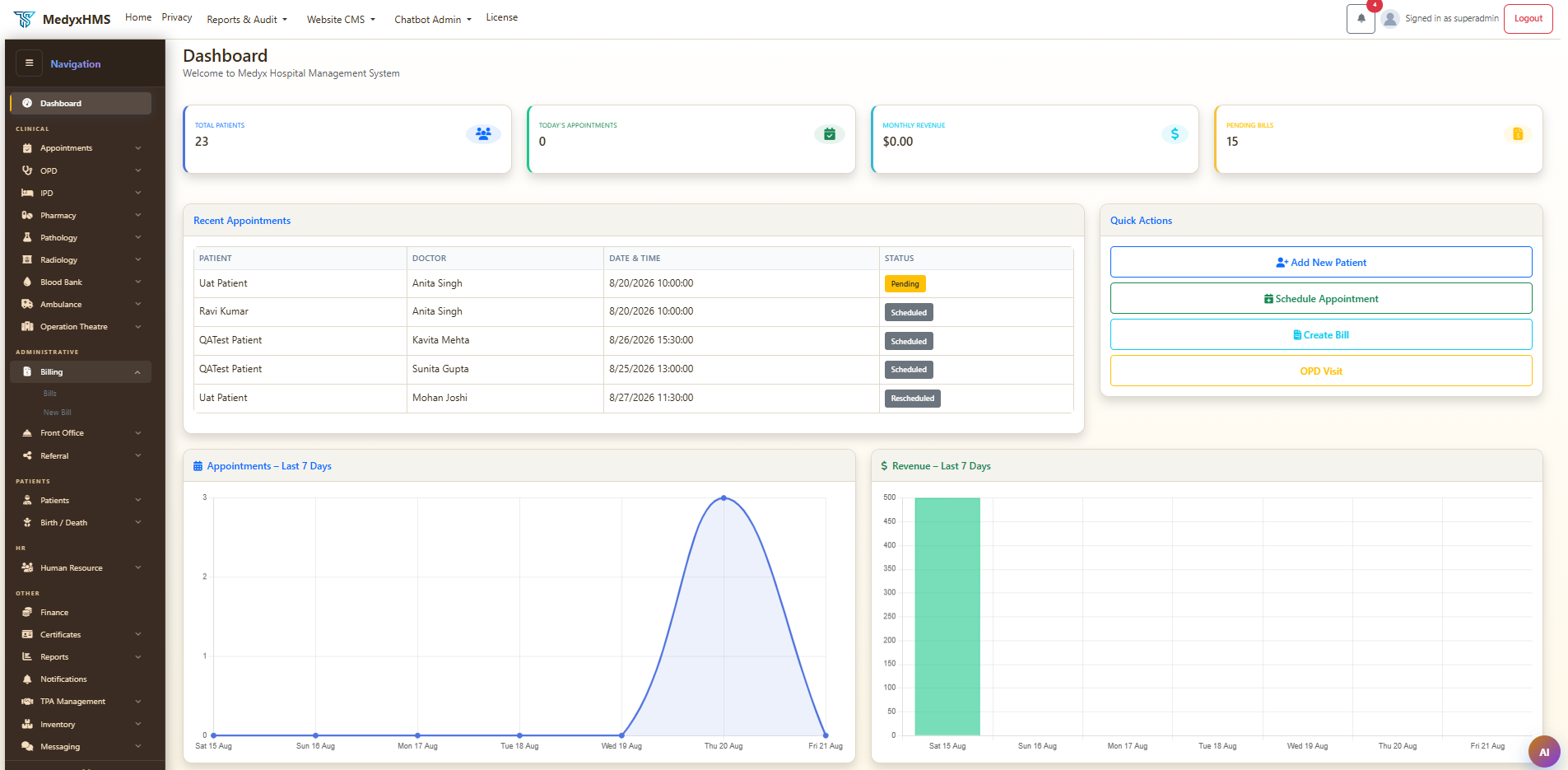Open the AI assistant floating button
The image size is (1568, 770).
1544,751
